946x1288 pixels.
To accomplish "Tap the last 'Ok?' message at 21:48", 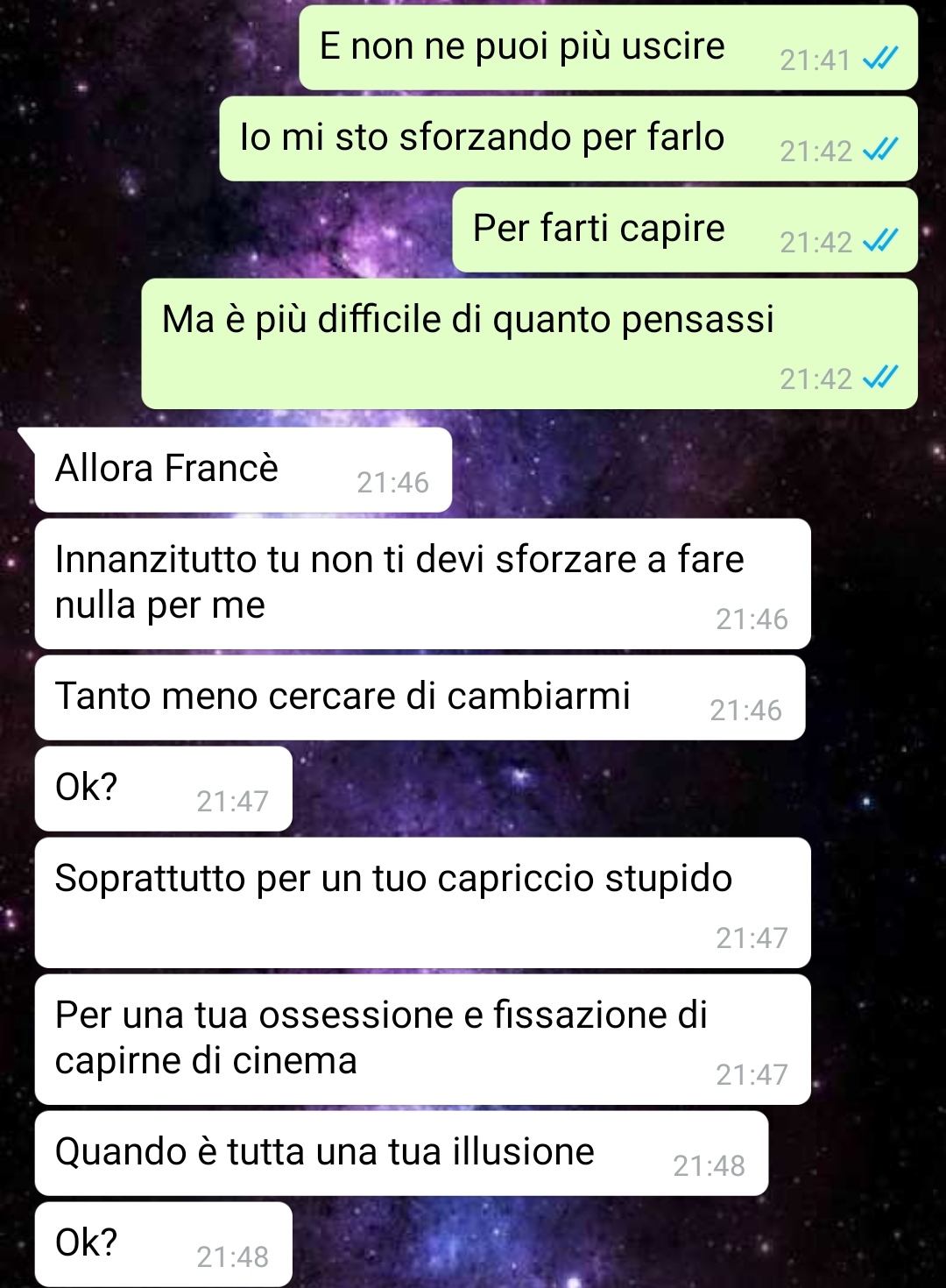I will (x=163, y=1244).
